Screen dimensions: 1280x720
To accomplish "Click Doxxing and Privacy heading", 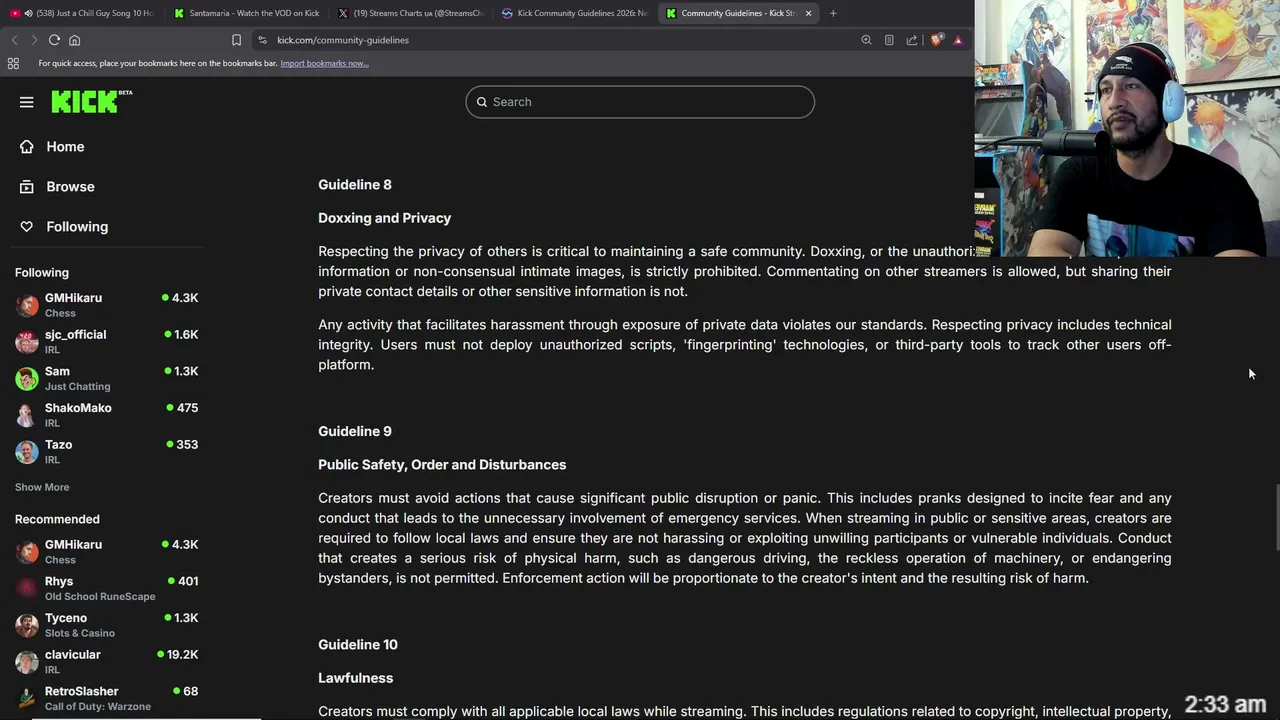I will (384, 218).
